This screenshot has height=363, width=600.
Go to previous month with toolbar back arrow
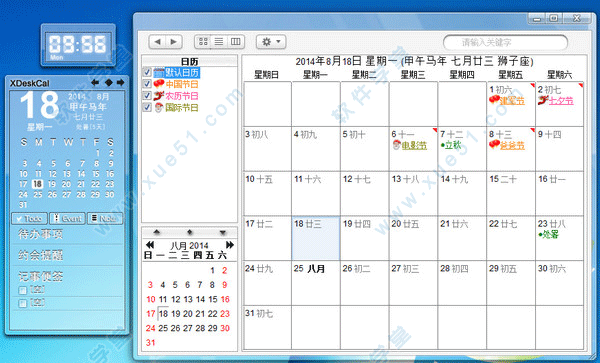(x=157, y=42)
